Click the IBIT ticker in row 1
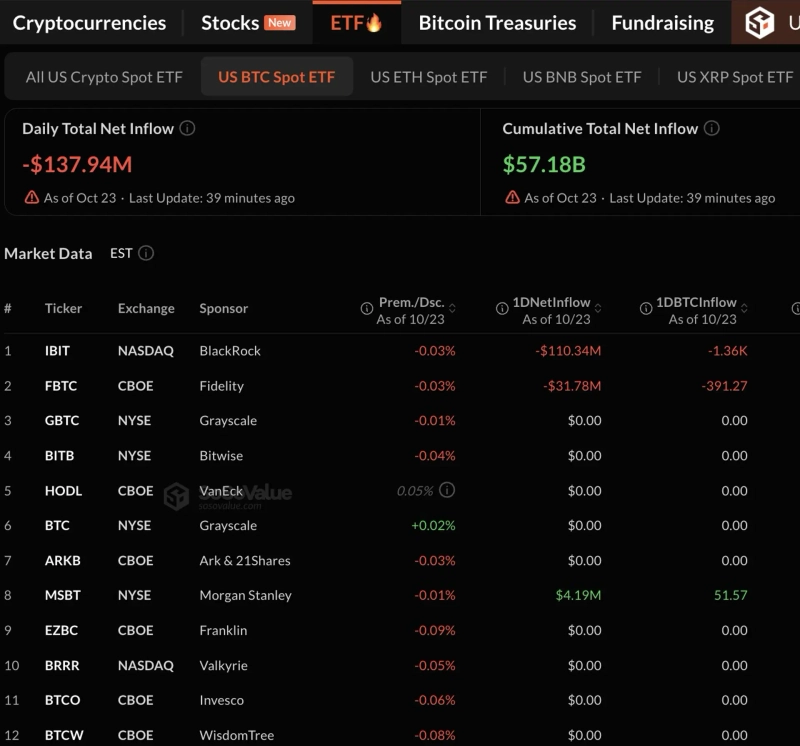This screenshot has height=746, width=800. [x=57, y=351]
